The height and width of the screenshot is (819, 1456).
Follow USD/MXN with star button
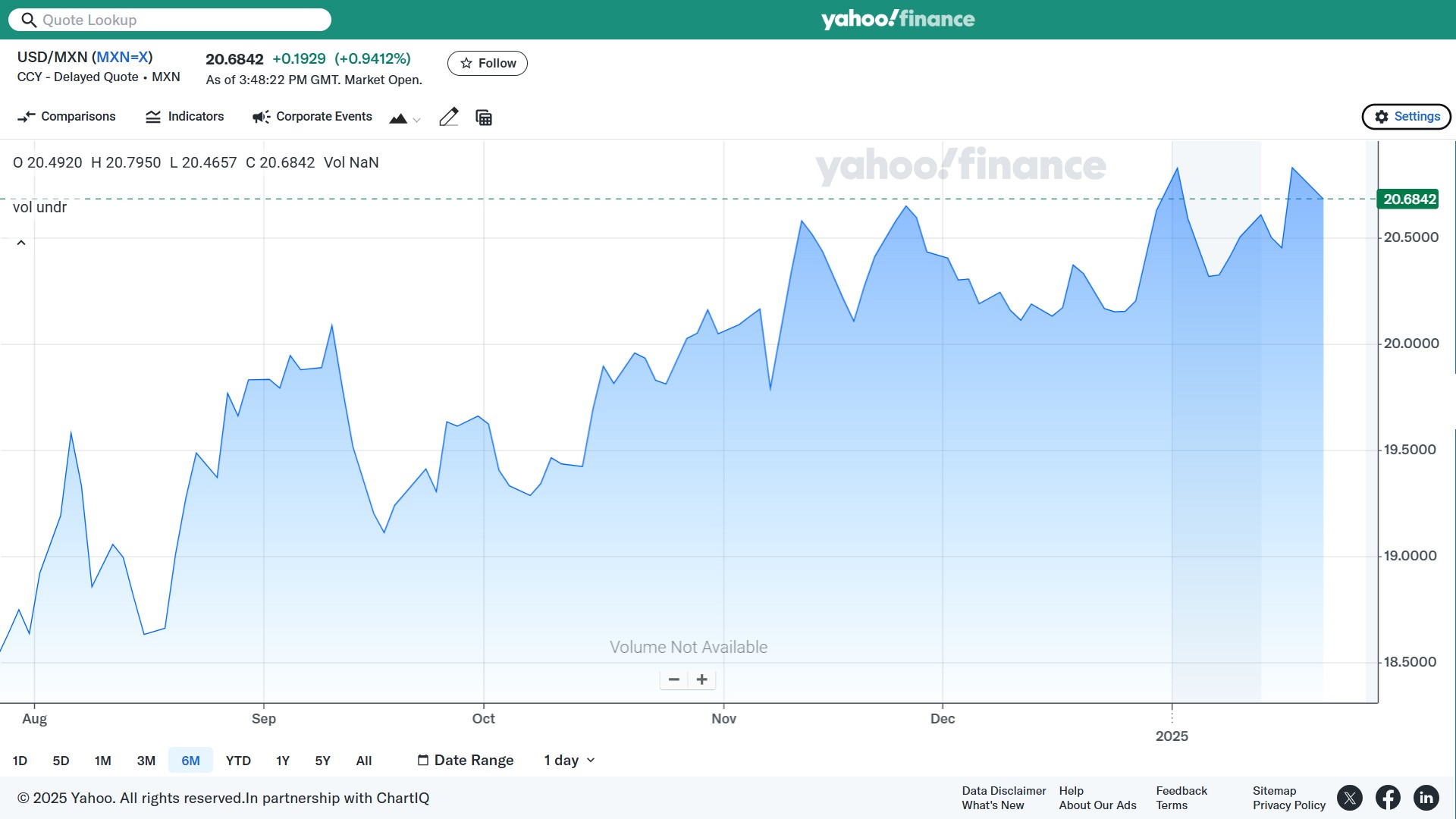click(x=488, y=63)
